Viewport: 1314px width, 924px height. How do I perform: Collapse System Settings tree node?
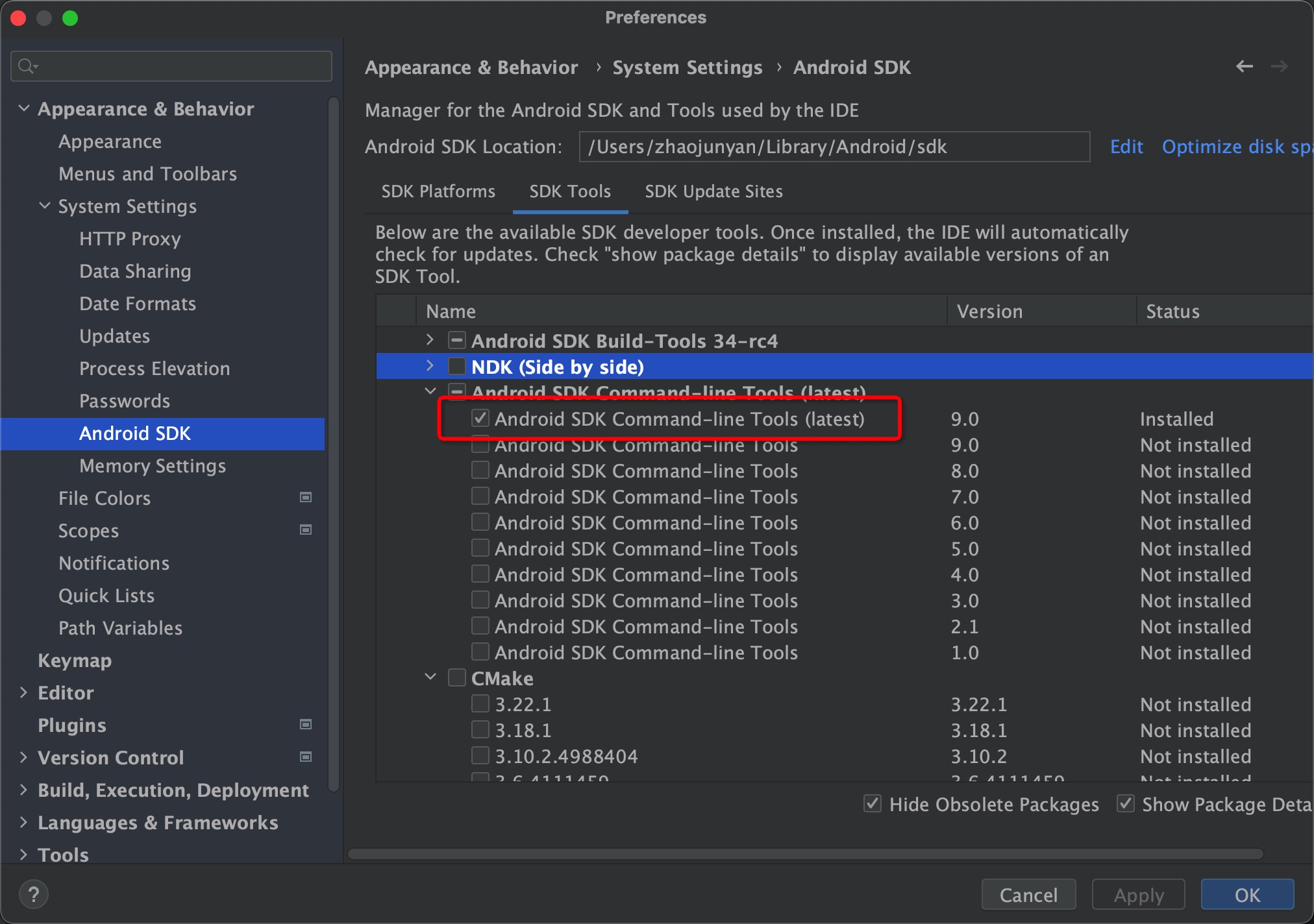45,206
